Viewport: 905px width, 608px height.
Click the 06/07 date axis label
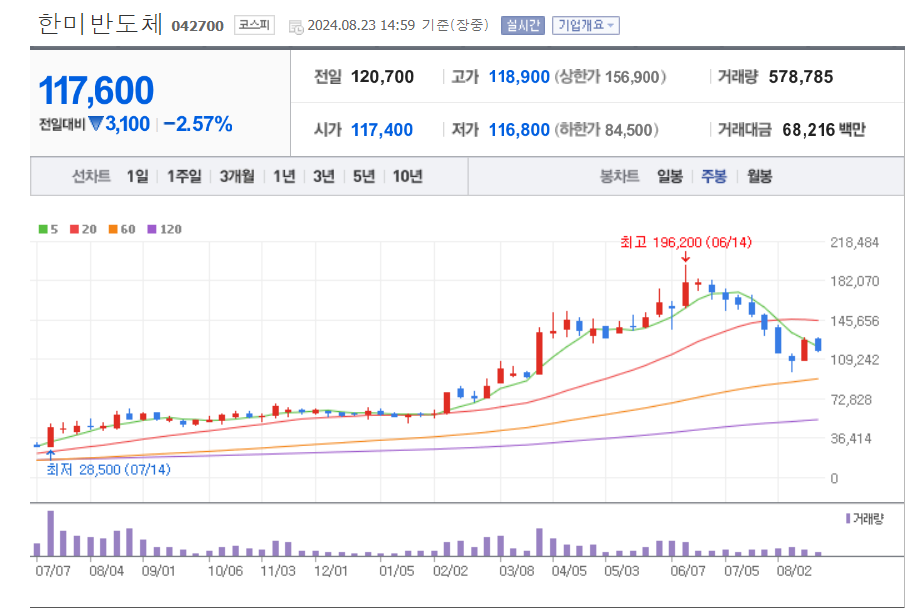click(x=687, y=571)
